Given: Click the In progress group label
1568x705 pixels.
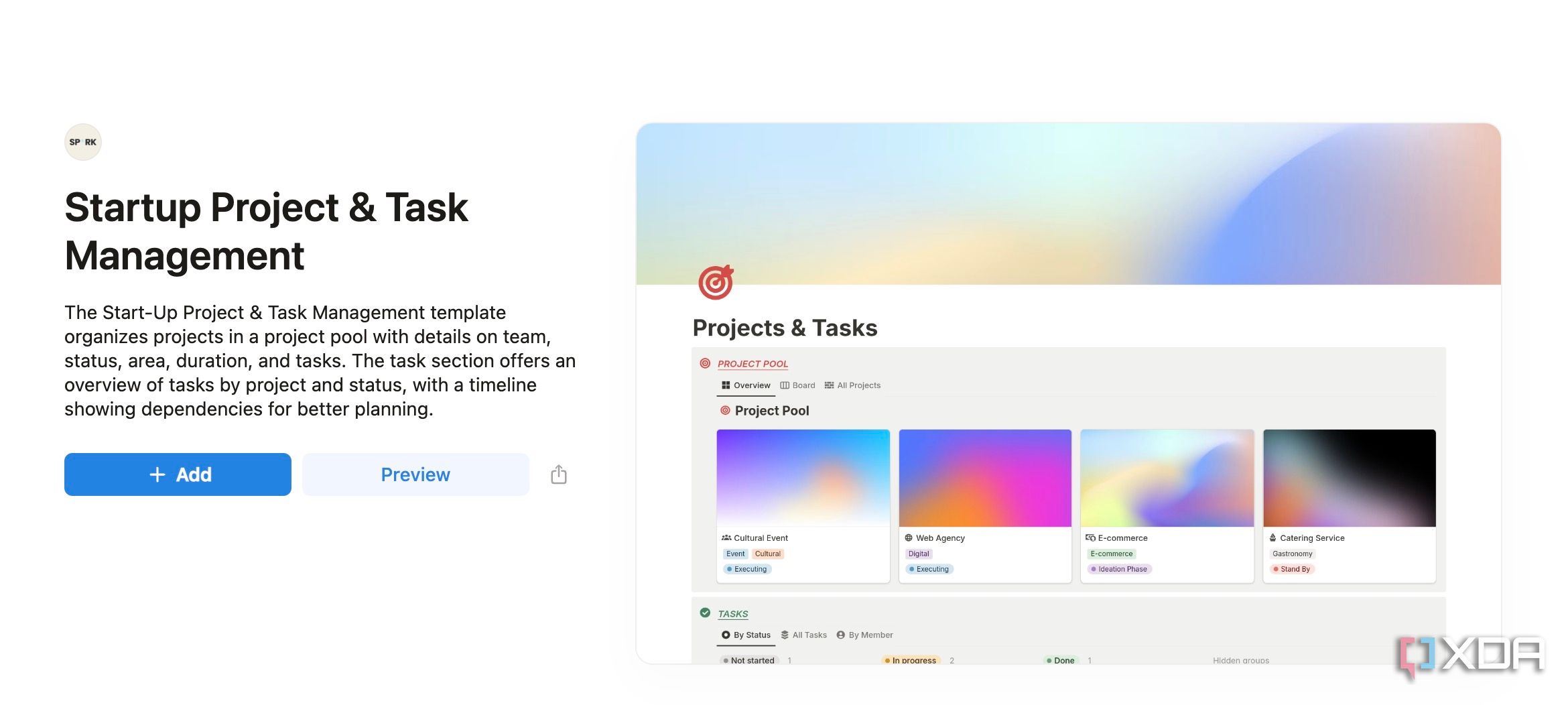Looking at the screenshot, I should (x=911, y=660).
